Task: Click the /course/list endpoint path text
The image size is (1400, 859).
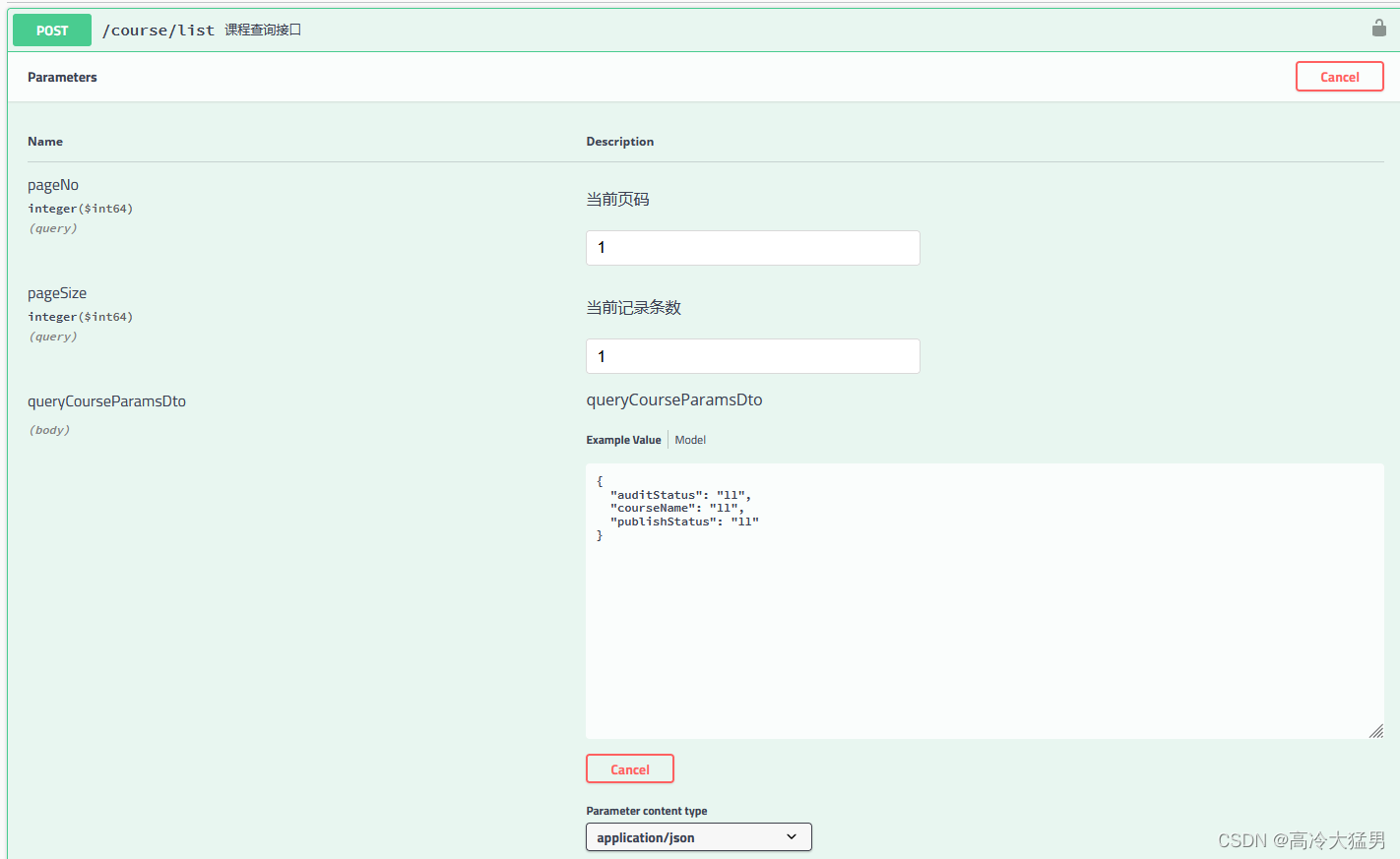Action: [159, 30]
